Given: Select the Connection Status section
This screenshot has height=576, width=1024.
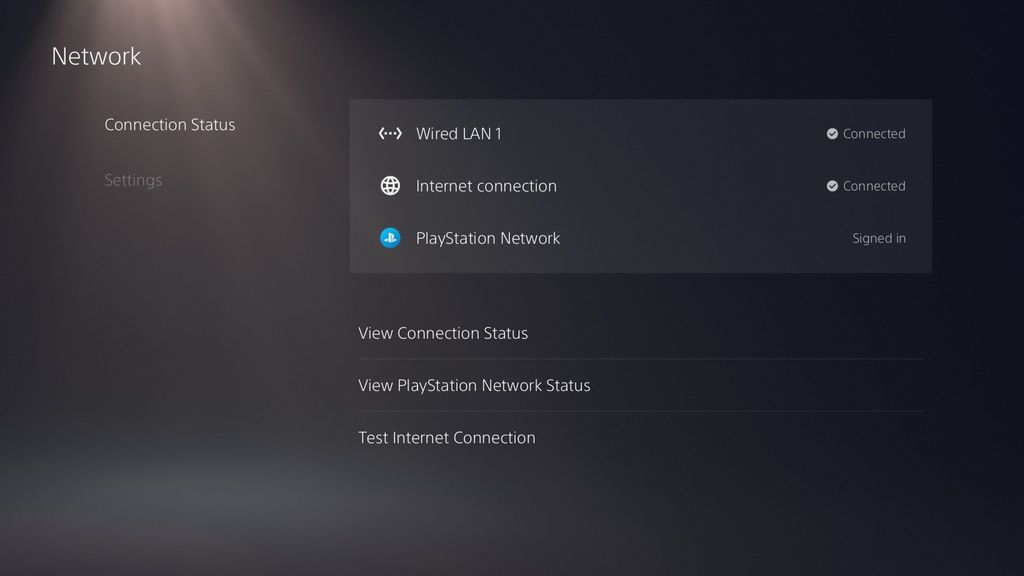Looking at the screenshot, I should tap(169, 124).
